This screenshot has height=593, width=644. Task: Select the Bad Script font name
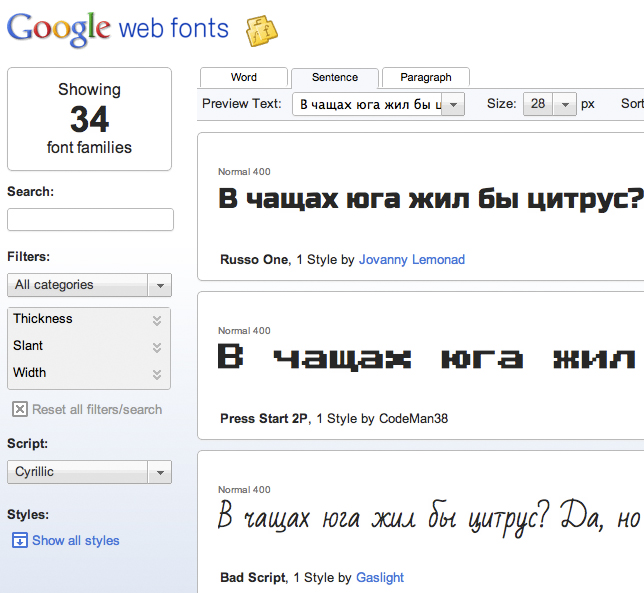[253, 577]
